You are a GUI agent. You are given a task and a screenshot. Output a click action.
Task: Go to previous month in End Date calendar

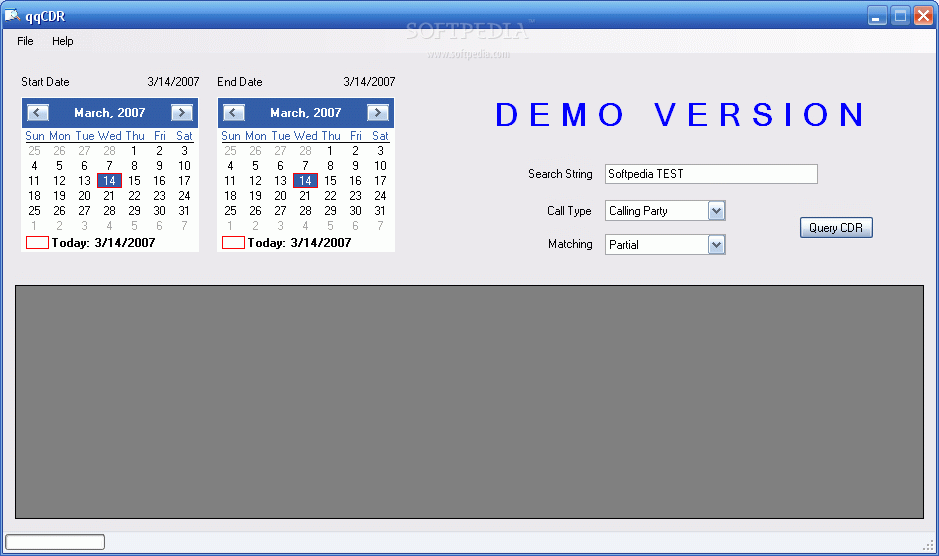(234, 113)
